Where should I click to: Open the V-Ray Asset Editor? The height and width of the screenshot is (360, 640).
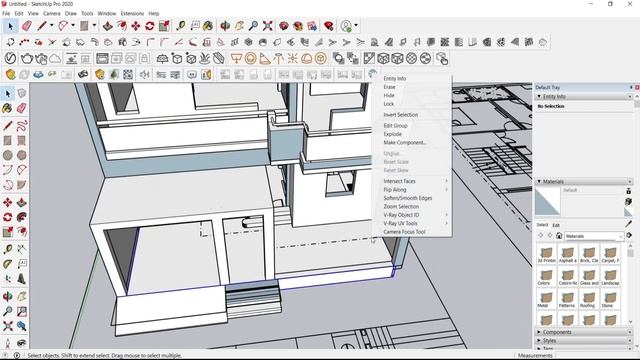click(x=10, y=58)
